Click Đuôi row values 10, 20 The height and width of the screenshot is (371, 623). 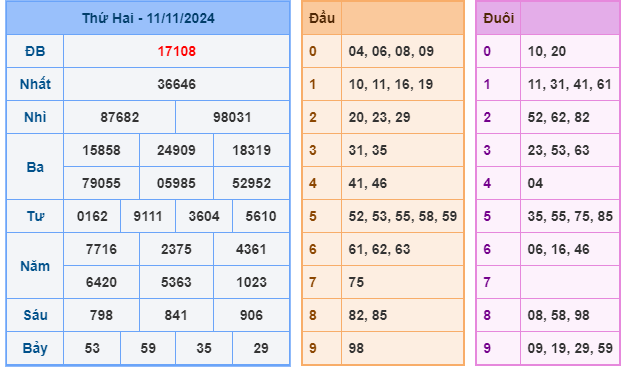(x=547, y=51)
